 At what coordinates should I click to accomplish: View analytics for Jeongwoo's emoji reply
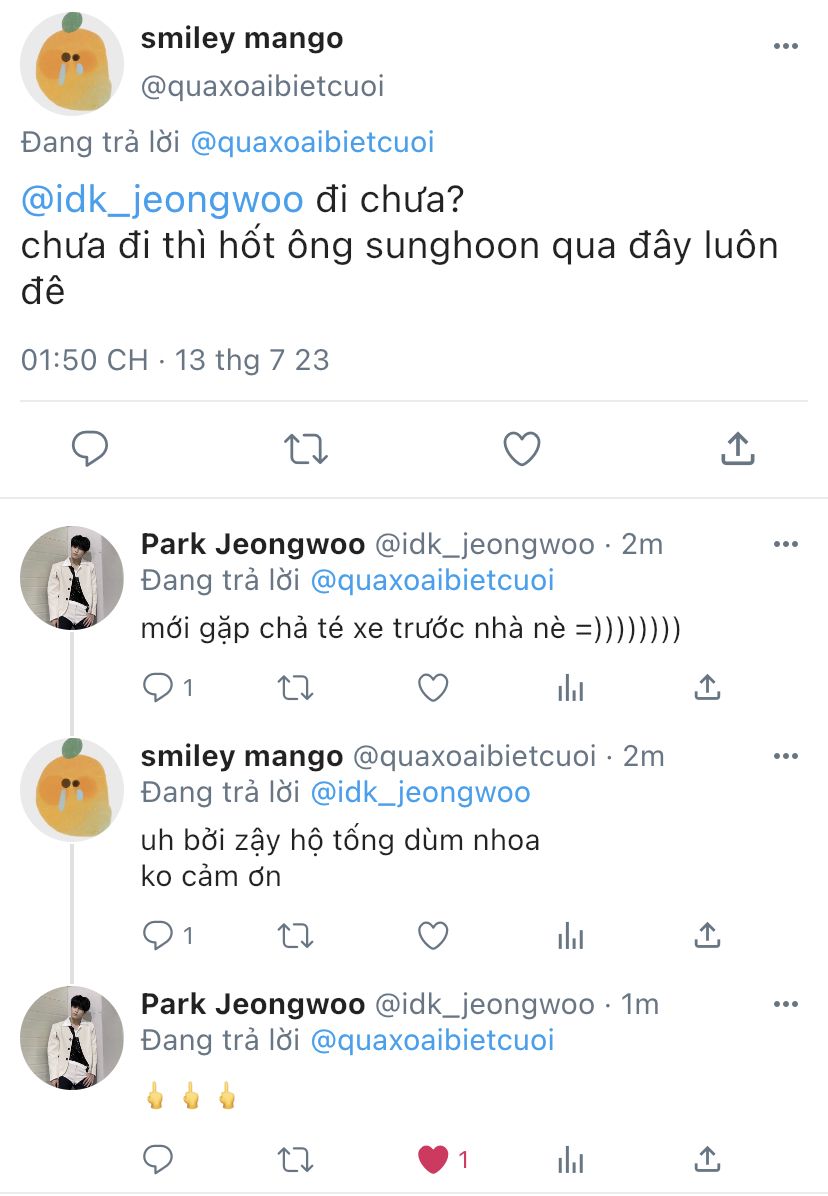570,1159
